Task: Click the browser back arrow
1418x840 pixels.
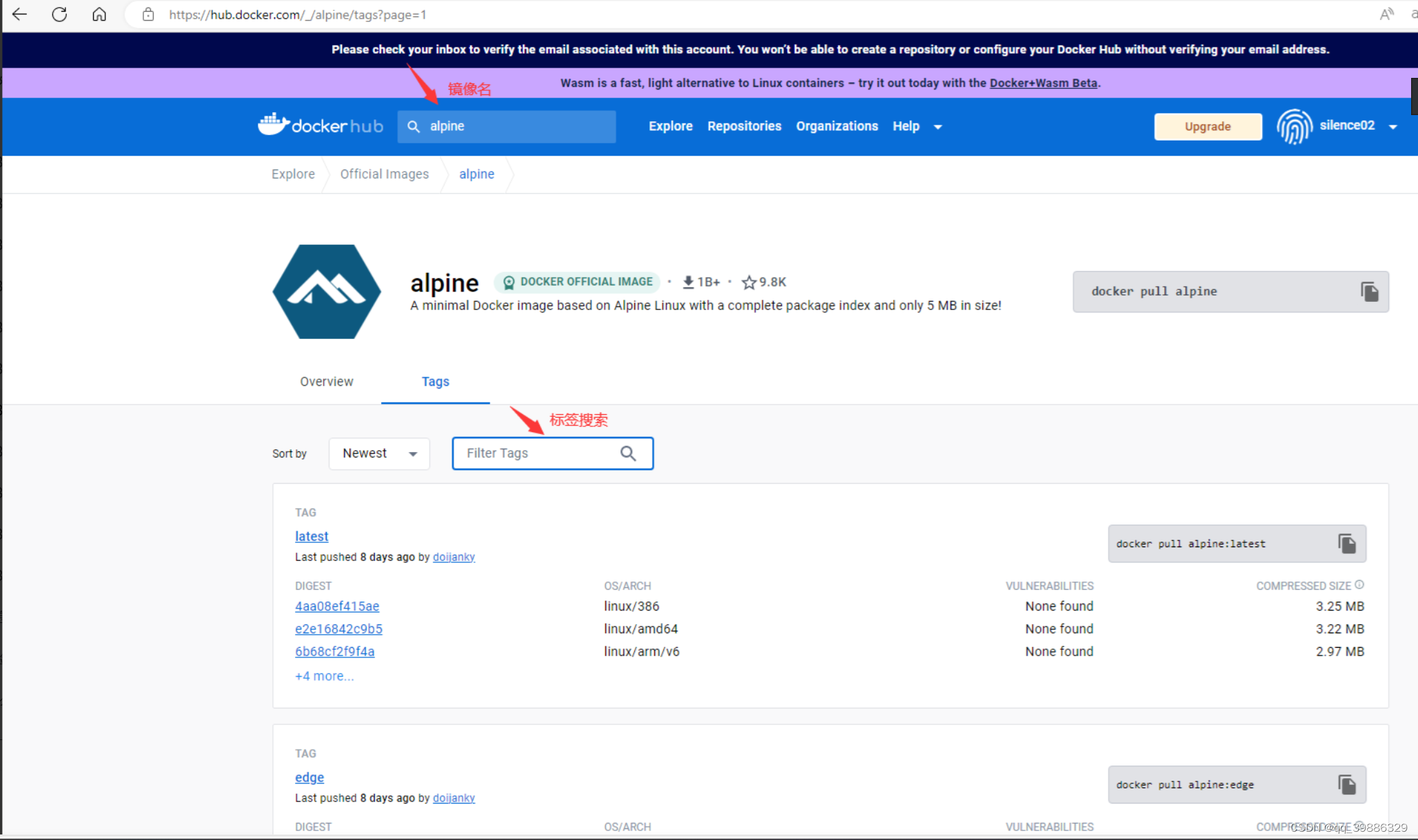Action: pos(19,14)
